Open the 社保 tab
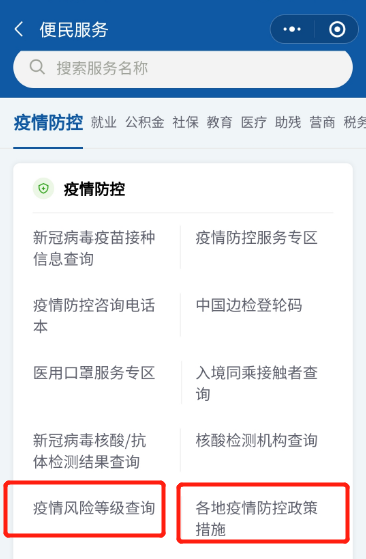This screenshot has width=366, height=559. click(x=185, y=122)
